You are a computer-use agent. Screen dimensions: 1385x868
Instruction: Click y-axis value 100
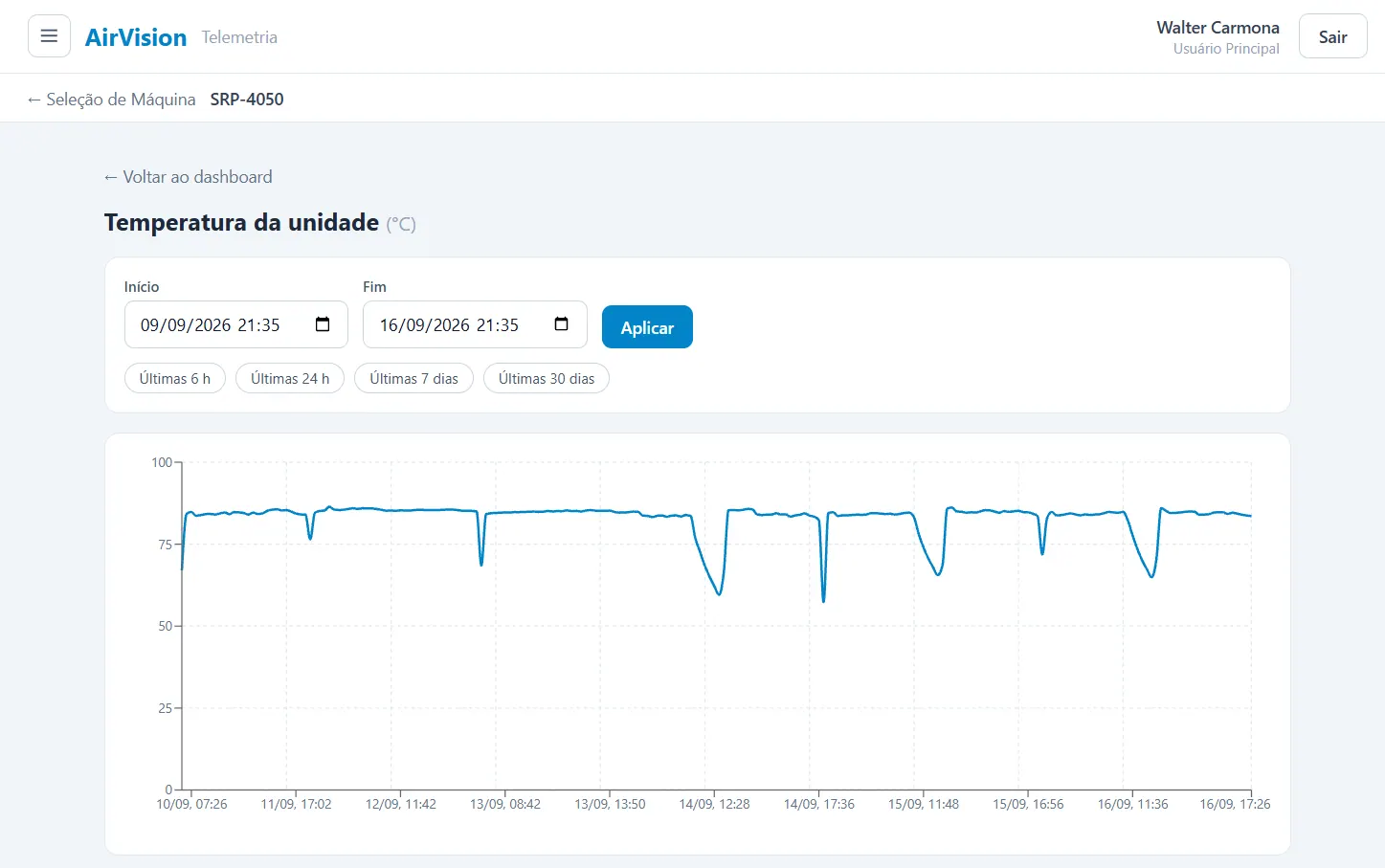click(x=162, y=463)
